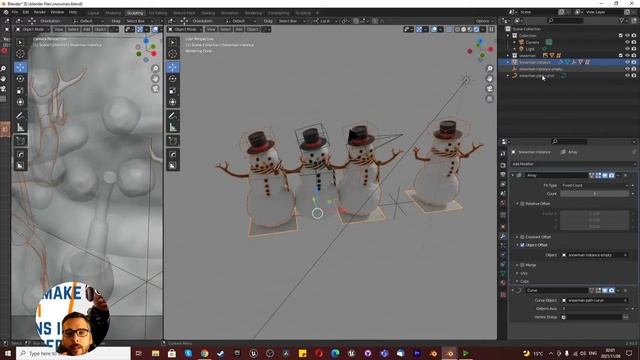Select the Measure tool in left viewport

(20, 128)
